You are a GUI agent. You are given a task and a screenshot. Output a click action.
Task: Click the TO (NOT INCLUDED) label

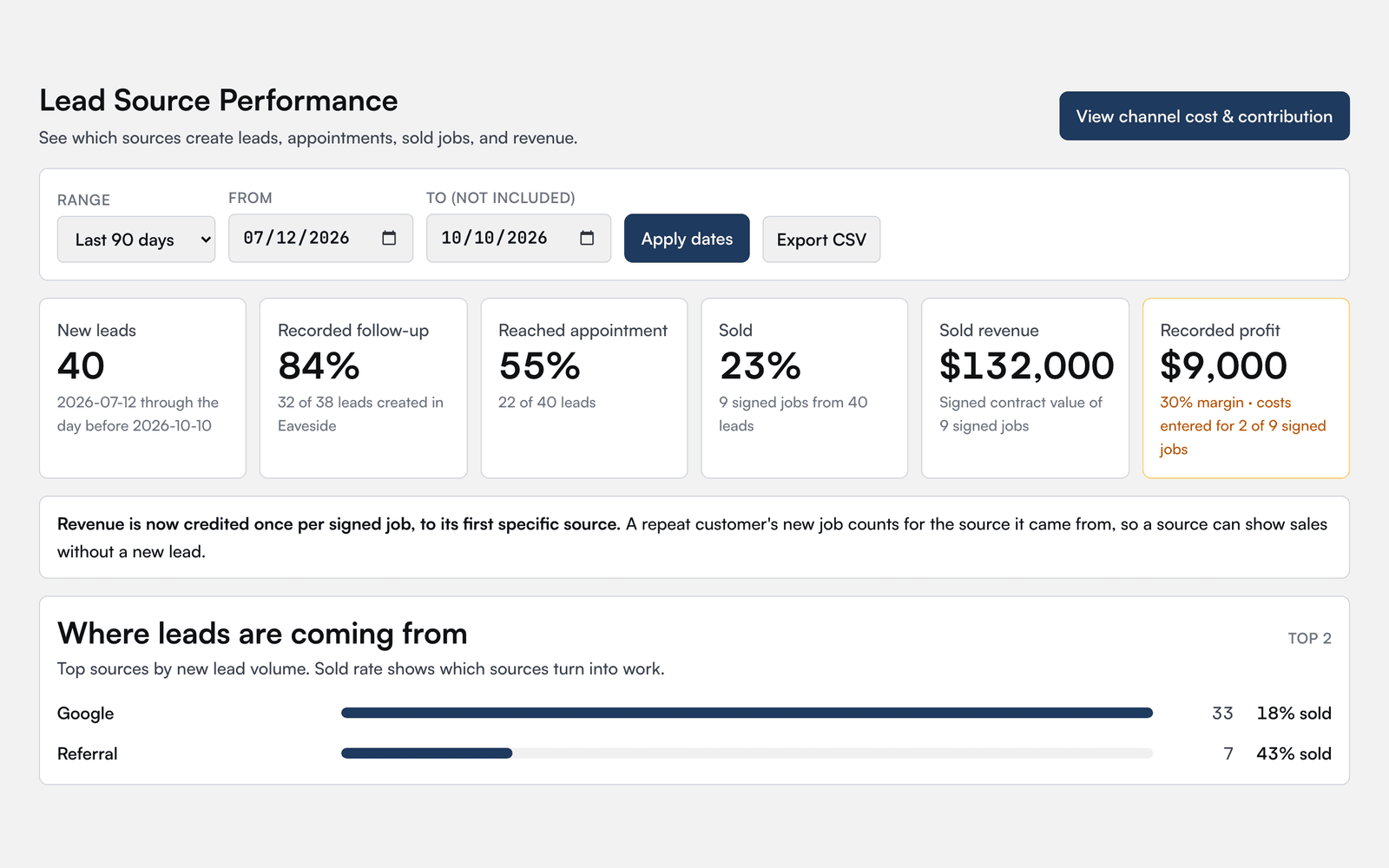coord(500,198)
